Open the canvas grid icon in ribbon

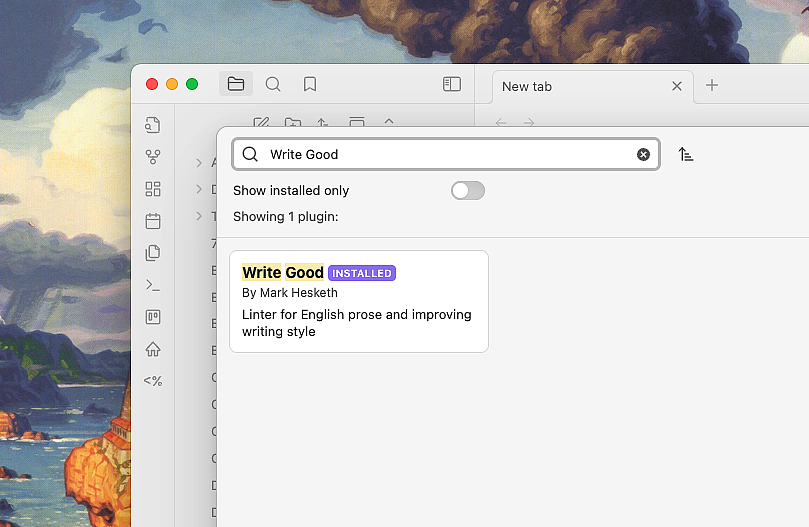[x=153, y=189]
